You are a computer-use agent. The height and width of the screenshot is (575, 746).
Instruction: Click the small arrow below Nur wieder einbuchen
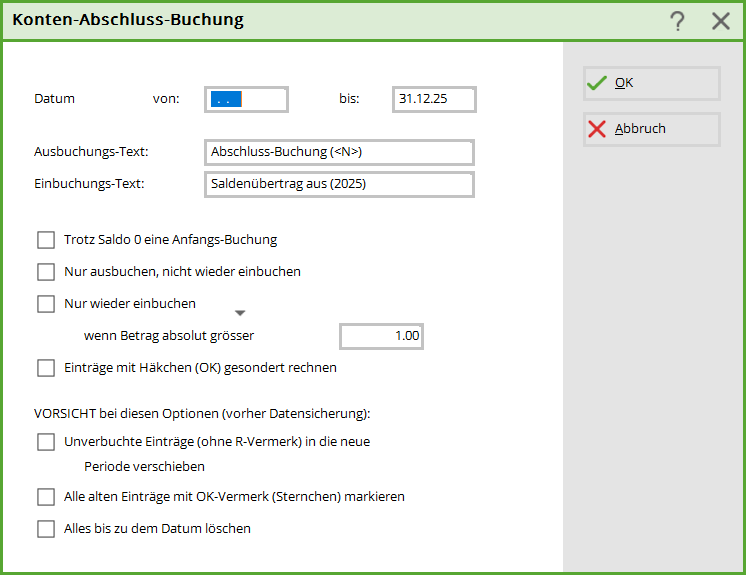239,313
